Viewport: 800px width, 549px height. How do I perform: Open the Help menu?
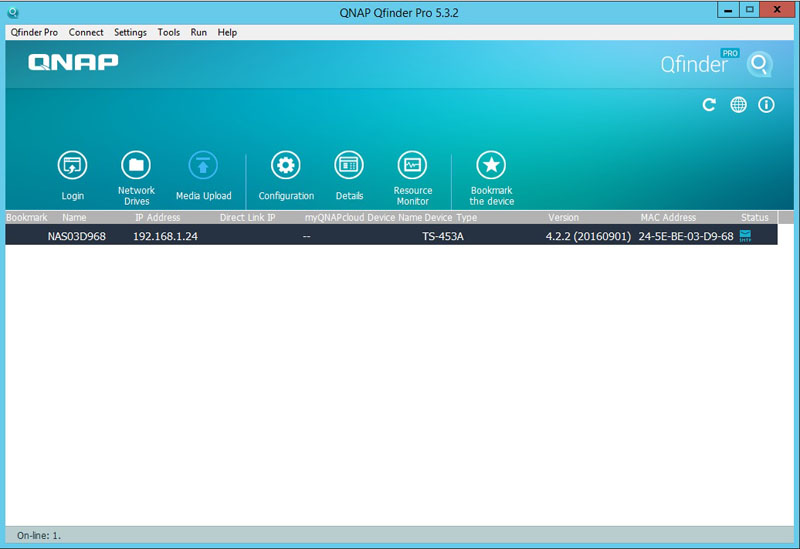(x=227, y=32)
